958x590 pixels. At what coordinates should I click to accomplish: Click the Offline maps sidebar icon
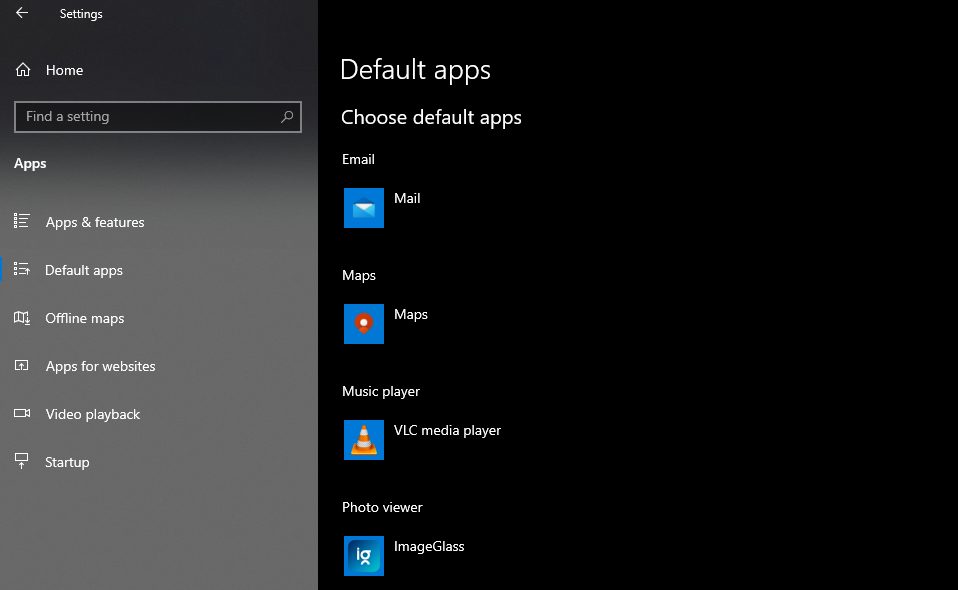click(x=21, y=318)
